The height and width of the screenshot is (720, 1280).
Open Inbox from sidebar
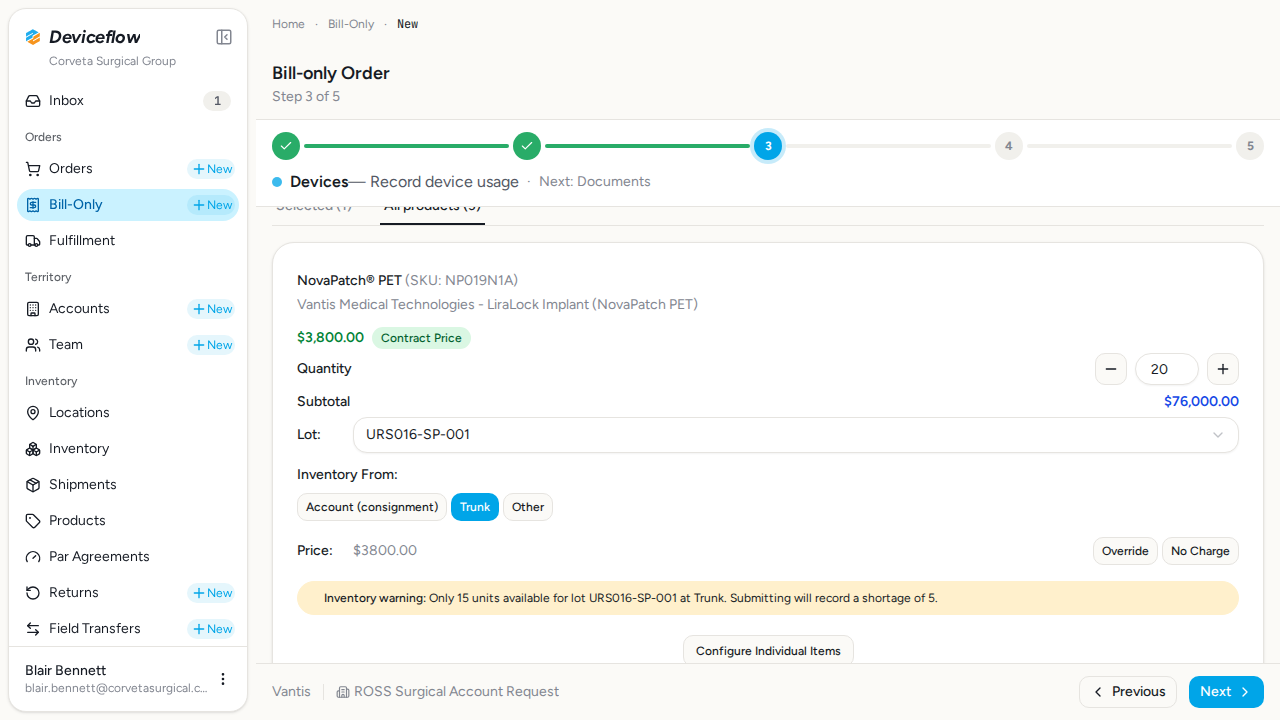(x=128, y=101)
